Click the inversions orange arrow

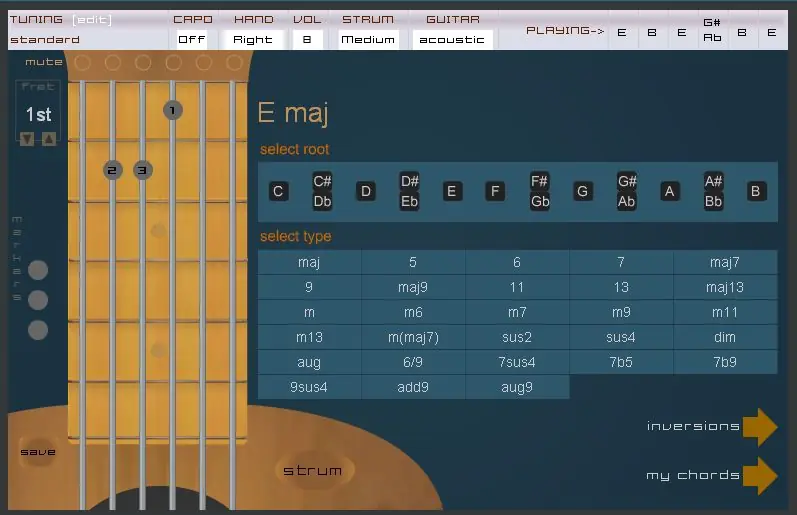click(759, 427)
